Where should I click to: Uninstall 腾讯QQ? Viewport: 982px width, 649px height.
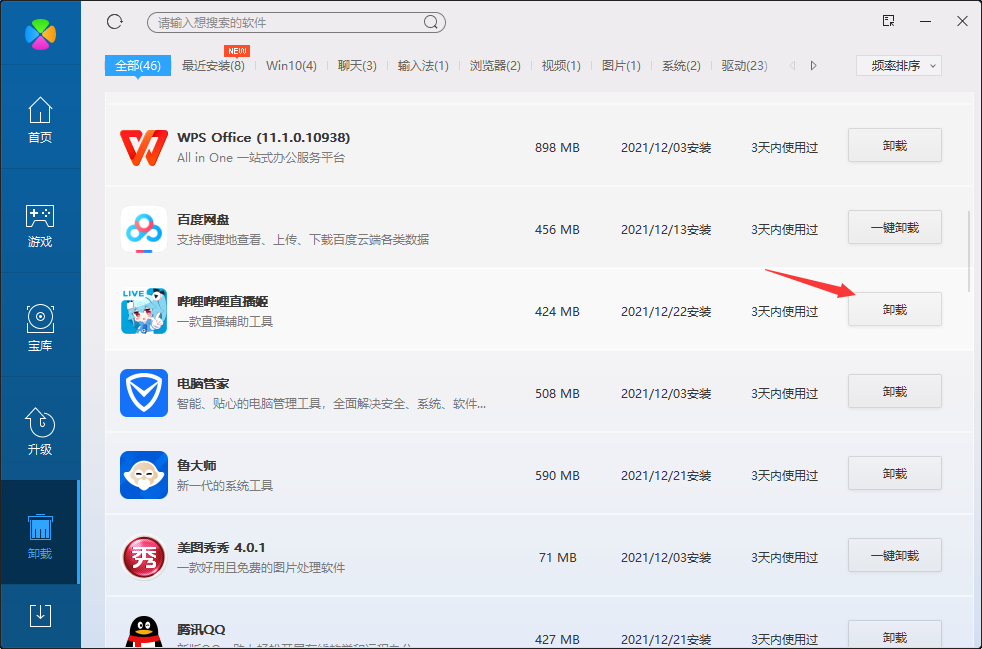pos(895,635)
